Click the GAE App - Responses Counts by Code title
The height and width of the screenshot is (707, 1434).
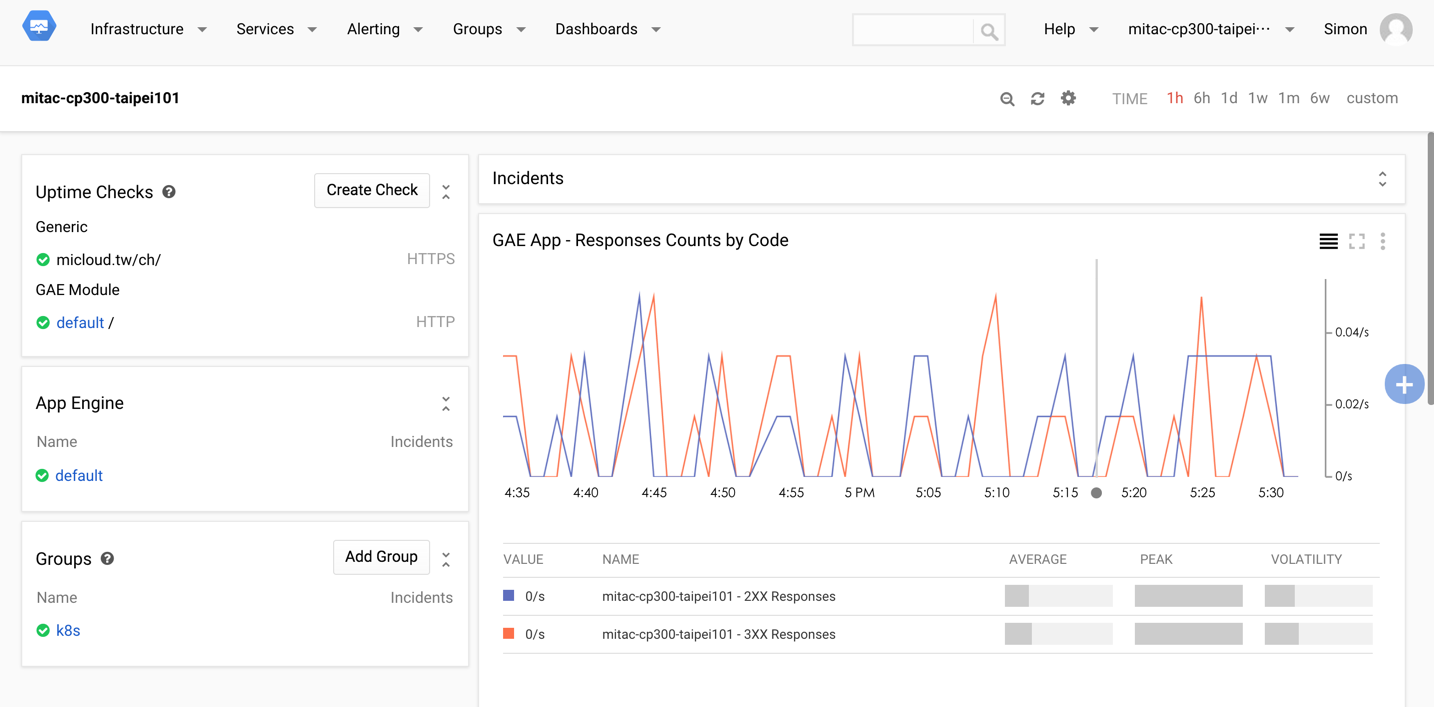(641, 240)
